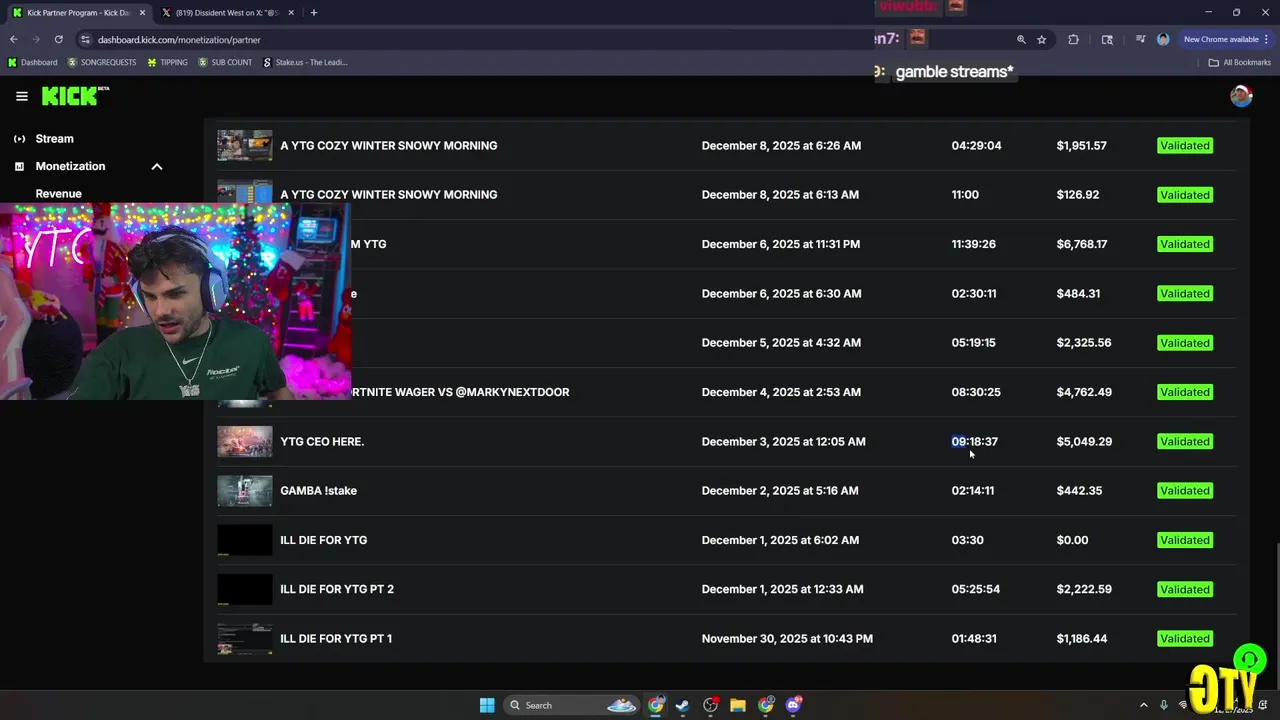
Task: Open Steam from the taskbar
Action: point(682,705)
